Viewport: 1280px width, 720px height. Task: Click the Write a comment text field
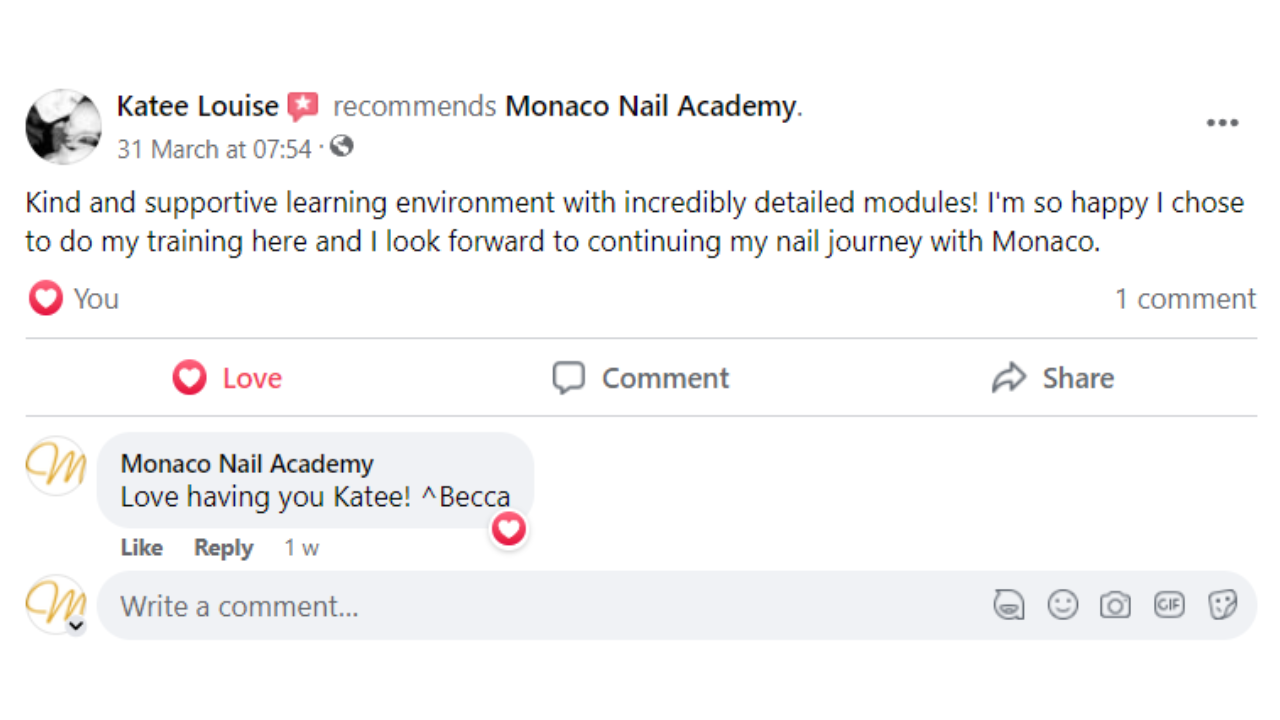[540, 606]
